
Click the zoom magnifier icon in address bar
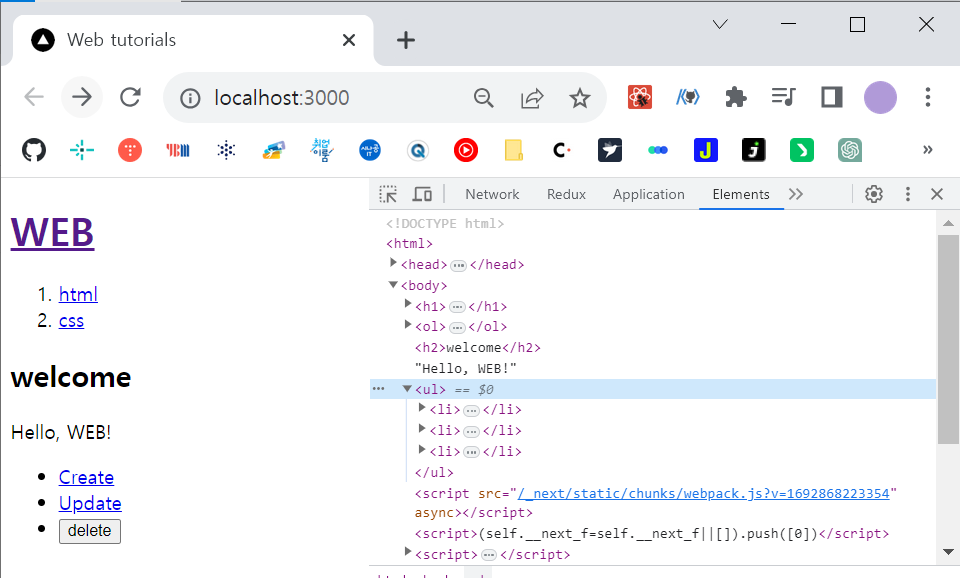484,98
